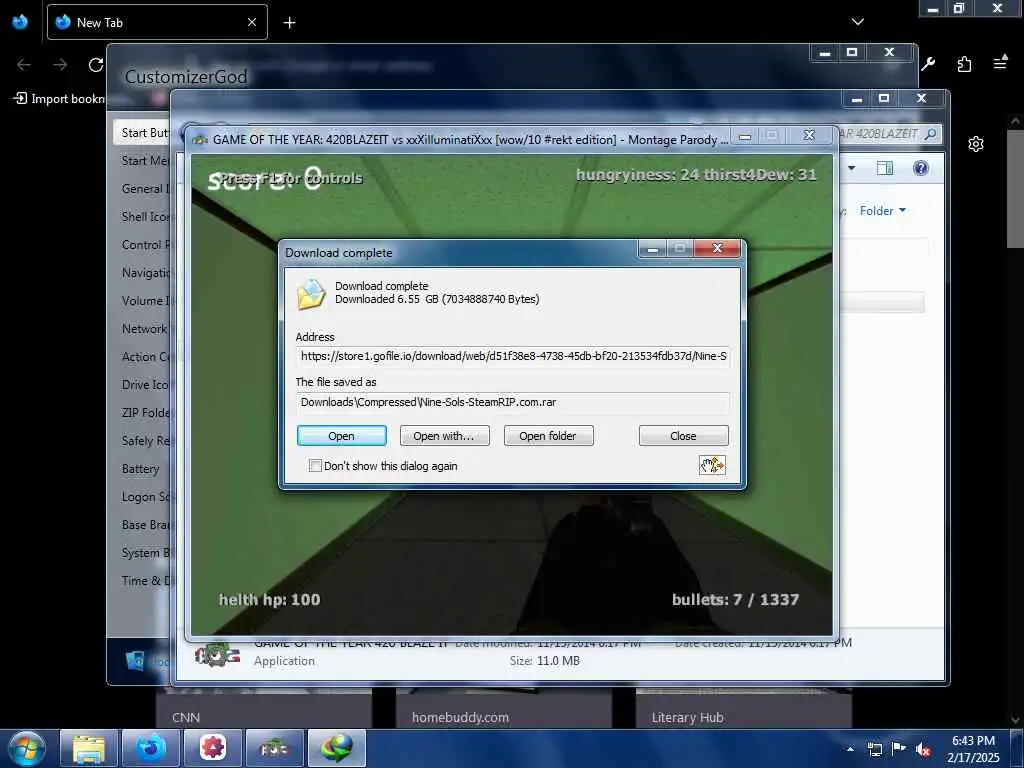This screenshot has height=768, width=1024.
Task: Open a new Firefox tab
Action: pyautogui.click(x=289, y=22)
